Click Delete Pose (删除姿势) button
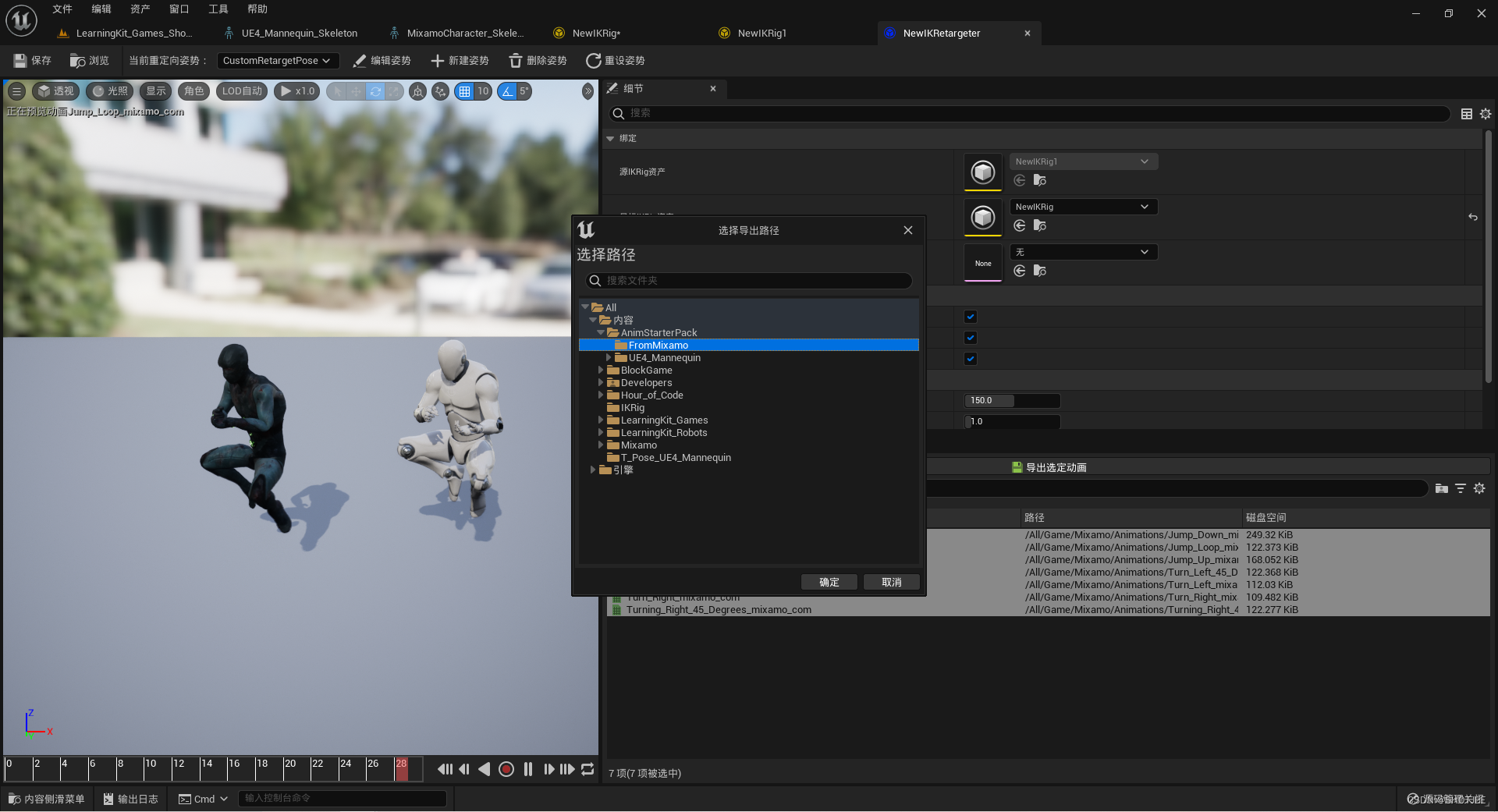The height and width of the screenshot is (812, 1498). pos(538,60)
